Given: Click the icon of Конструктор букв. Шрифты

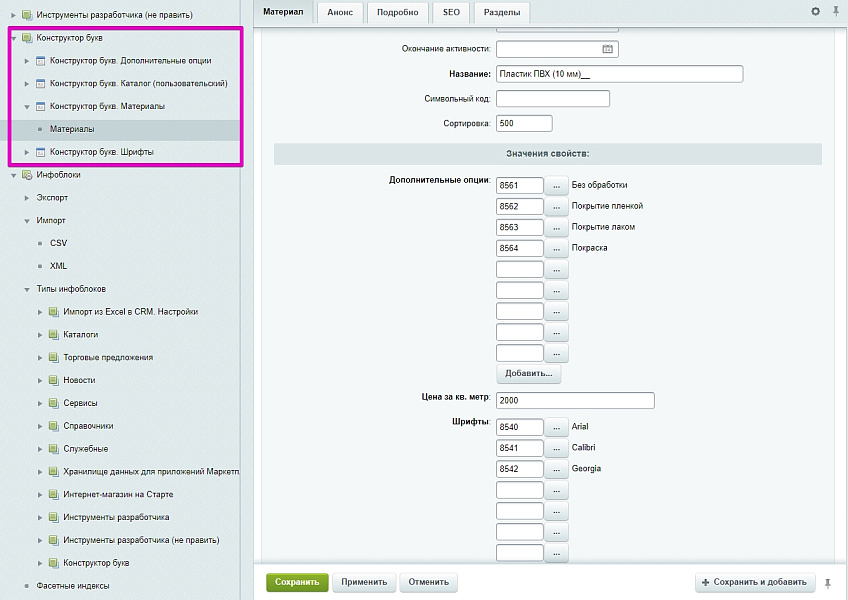Looking at the screenshot, I should click(40, 152).
